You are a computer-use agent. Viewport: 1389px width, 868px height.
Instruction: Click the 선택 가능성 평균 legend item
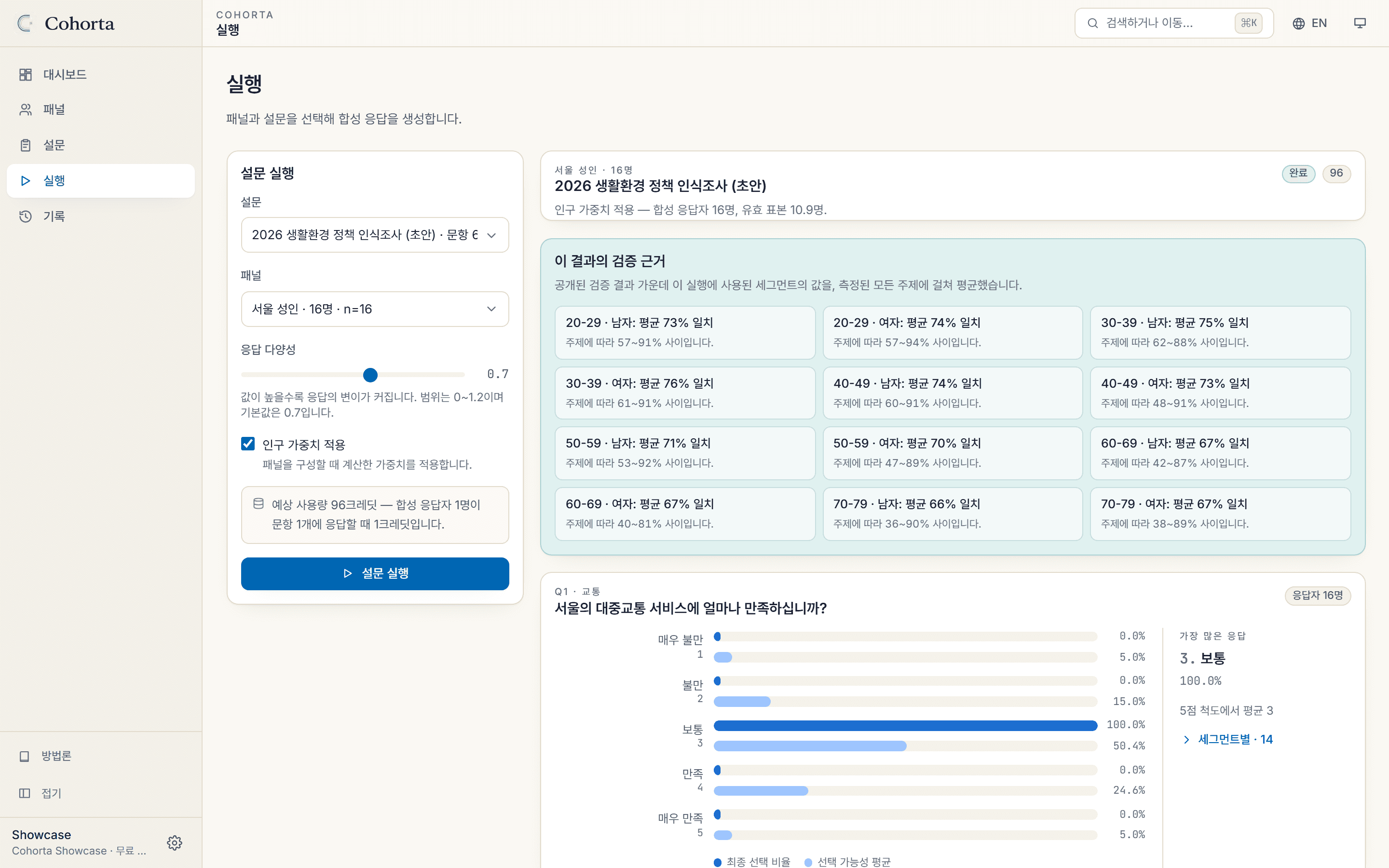pos(848,861)
